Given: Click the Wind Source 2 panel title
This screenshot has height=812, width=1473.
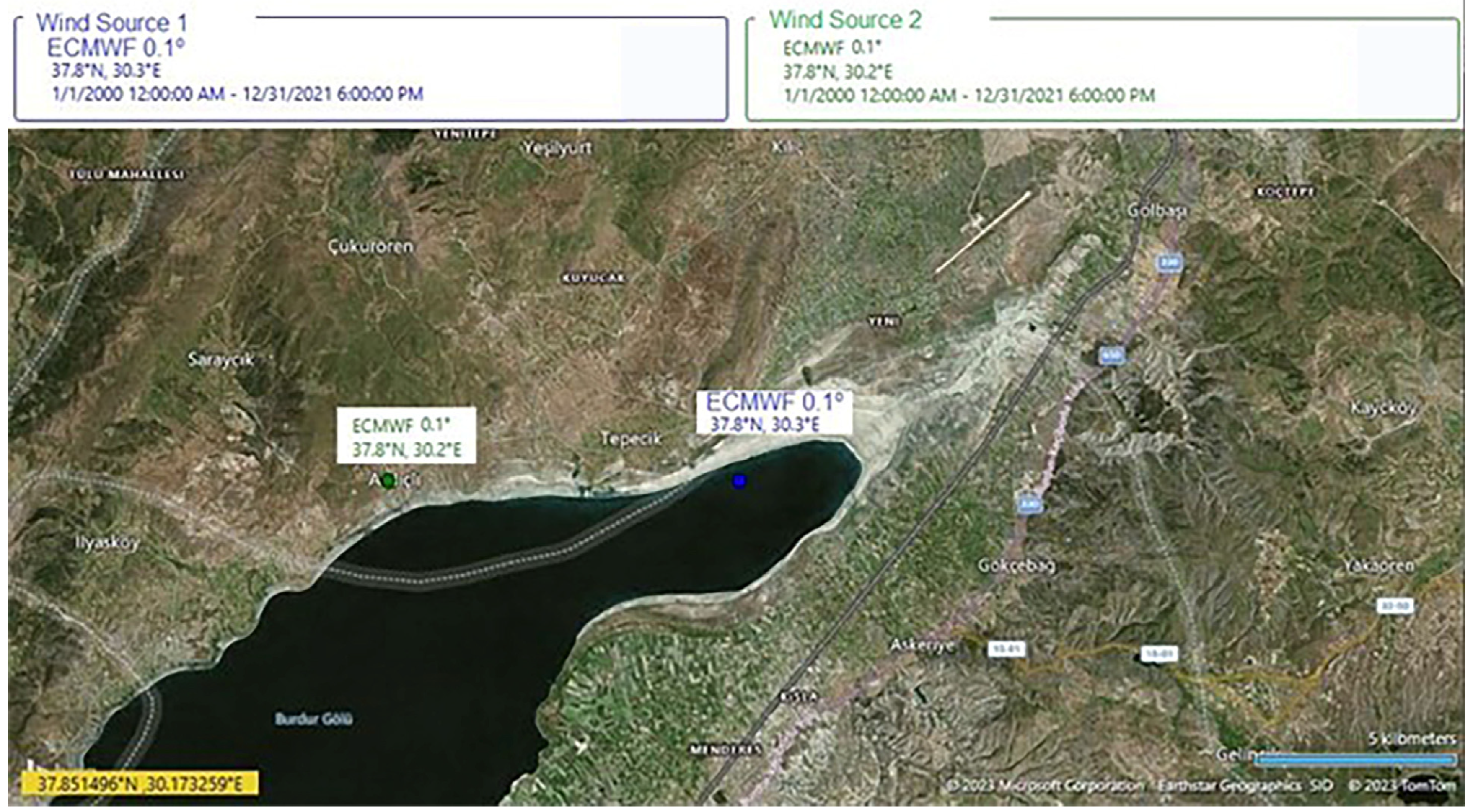Looking at the screenshot, I should pyautogui.click(x=845, y=20).
